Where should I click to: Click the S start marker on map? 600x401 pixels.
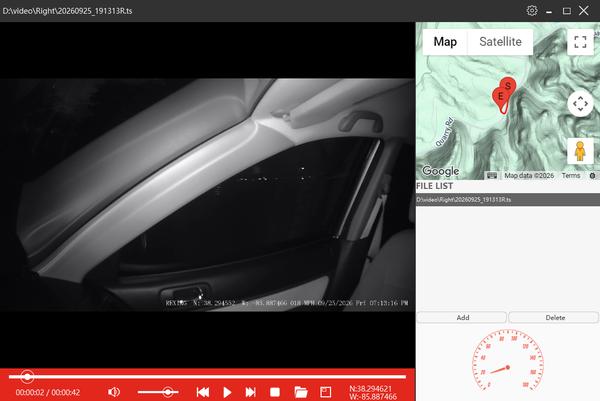click(508, 86)
